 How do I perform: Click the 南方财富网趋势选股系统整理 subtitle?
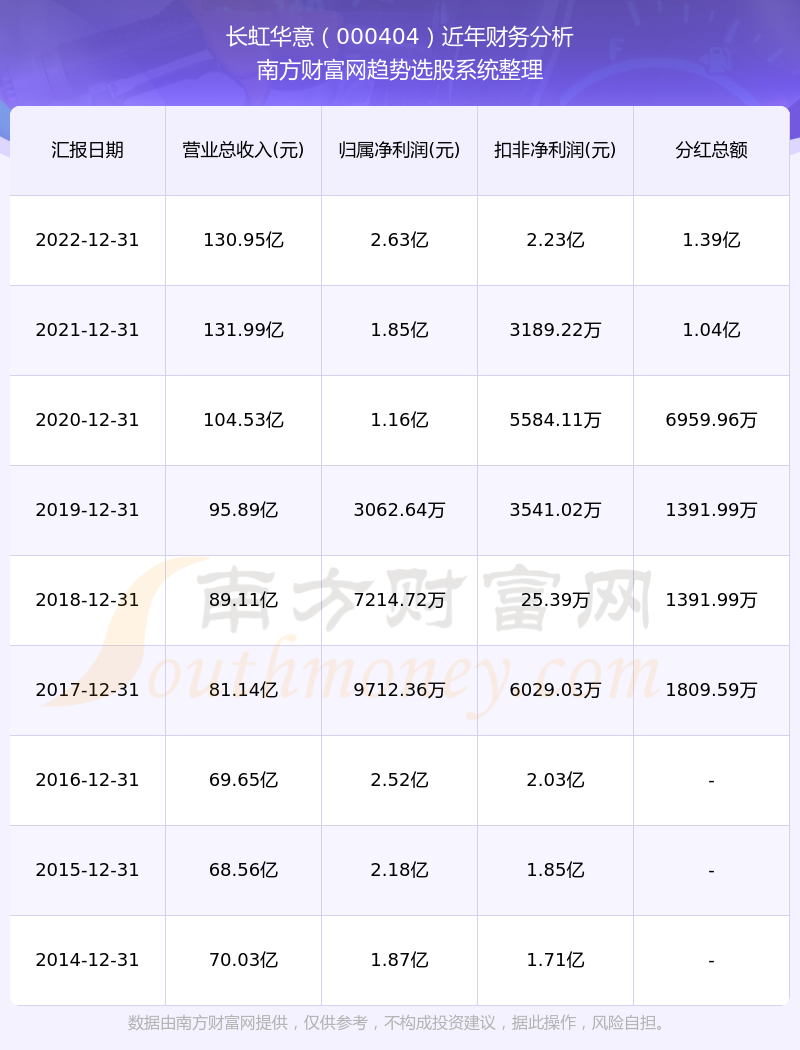pos(400,70)
